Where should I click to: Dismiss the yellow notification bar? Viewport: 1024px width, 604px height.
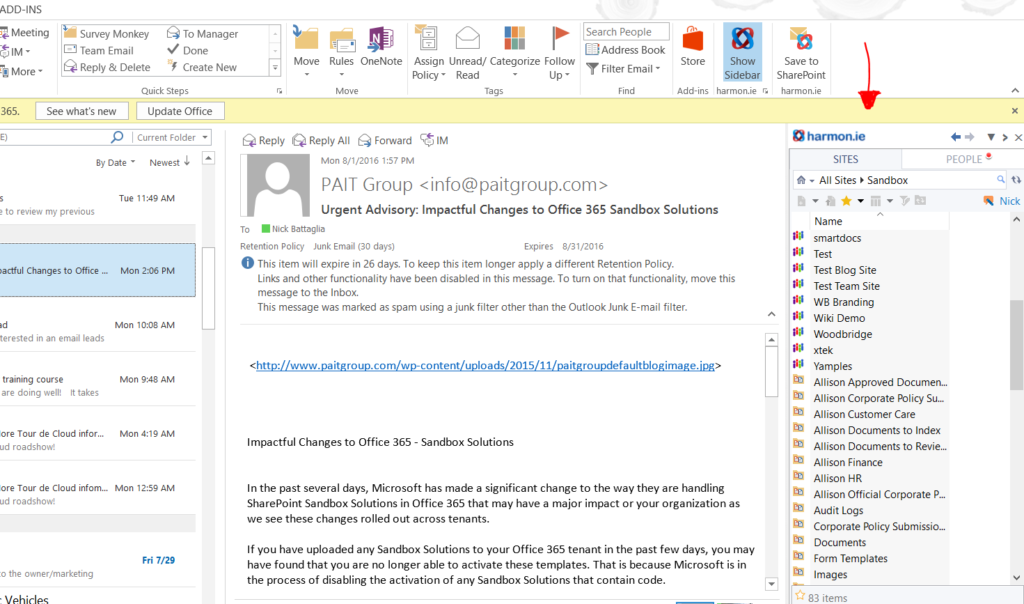[x=1015, y=111]
